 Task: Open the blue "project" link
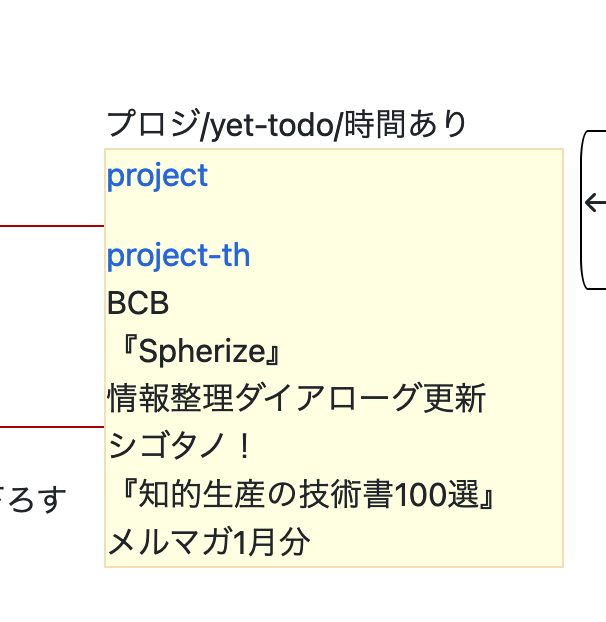pyautogui.click(x=157, y=176)
